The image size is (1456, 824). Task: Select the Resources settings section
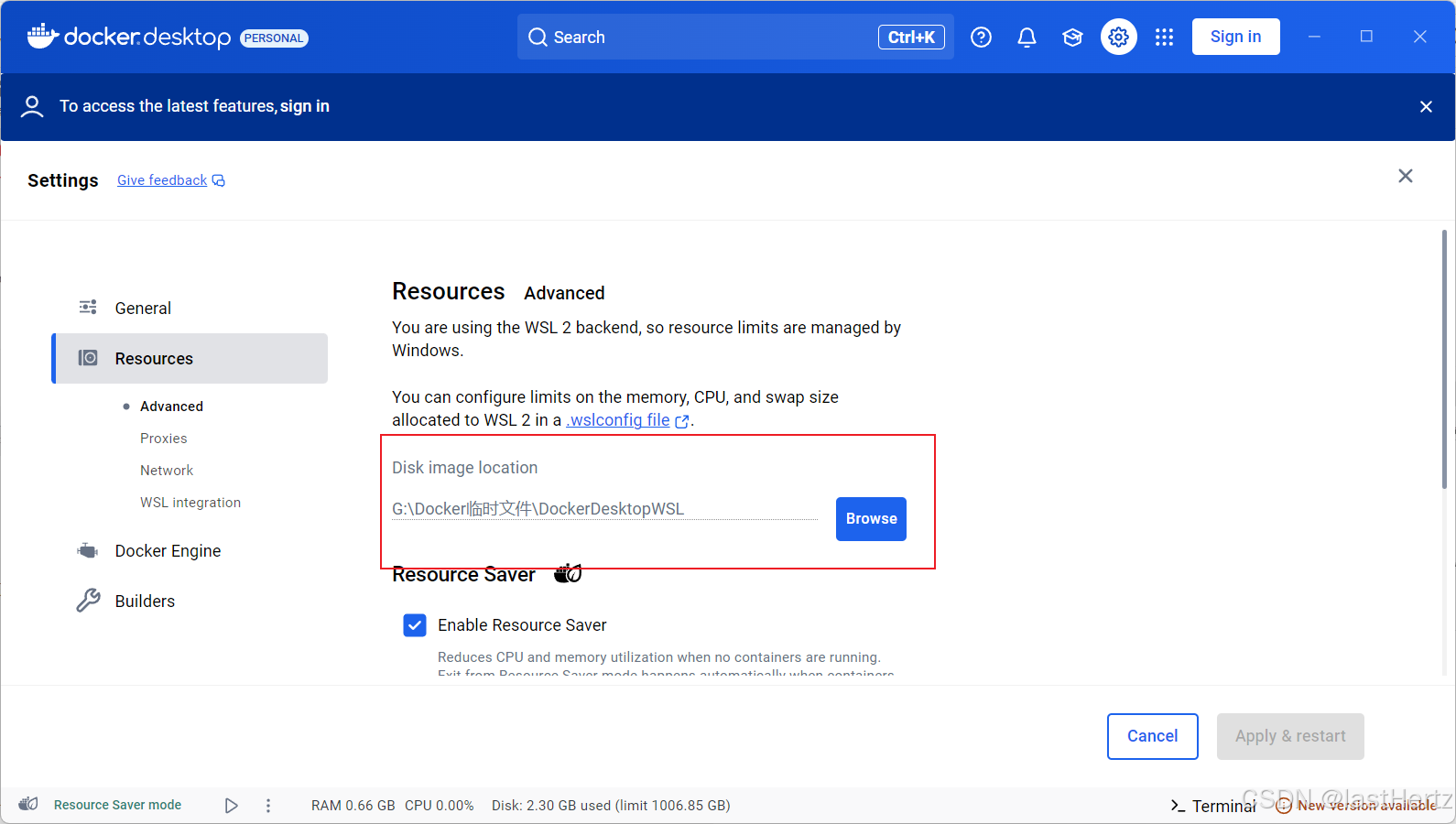pos(190,359)
